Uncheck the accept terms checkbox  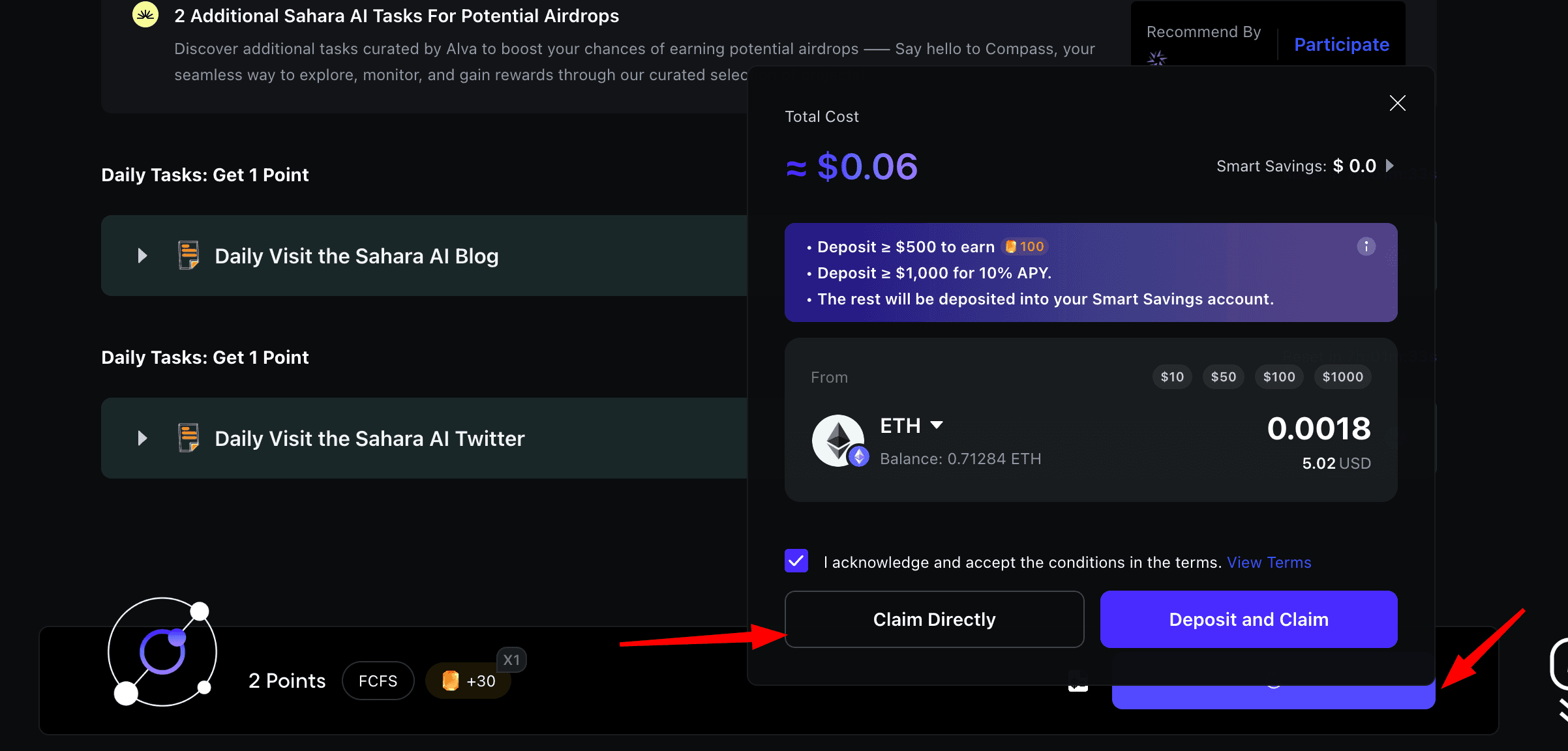[796, 561]
